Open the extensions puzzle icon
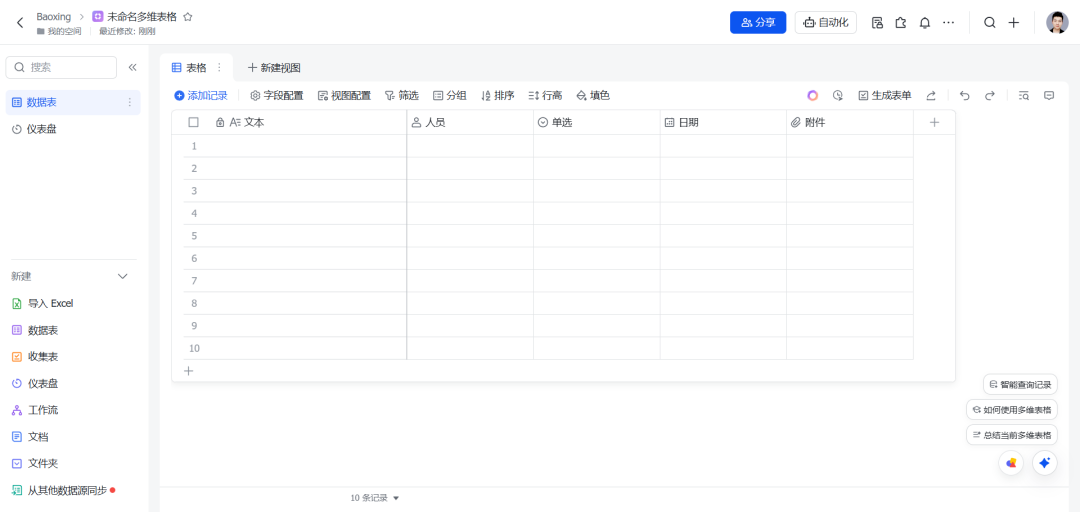The image size is (1080, 512). [x=901, y=23]
